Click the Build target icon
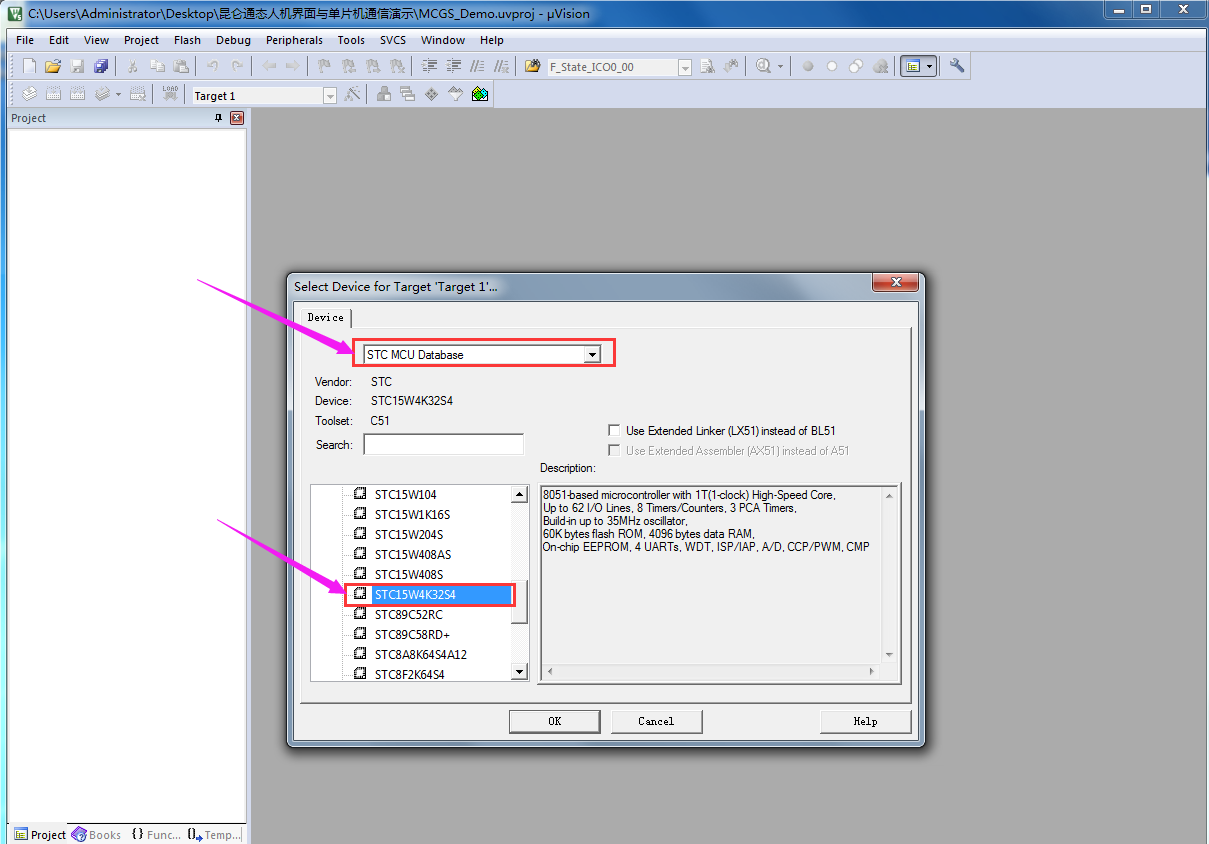Image resolution: width=1209 pixels, height=844 pixels. click(x=53, y=94)
